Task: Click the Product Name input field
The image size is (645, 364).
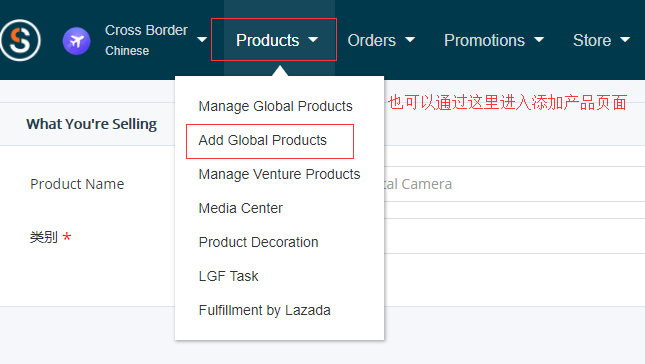Action: 514,184
